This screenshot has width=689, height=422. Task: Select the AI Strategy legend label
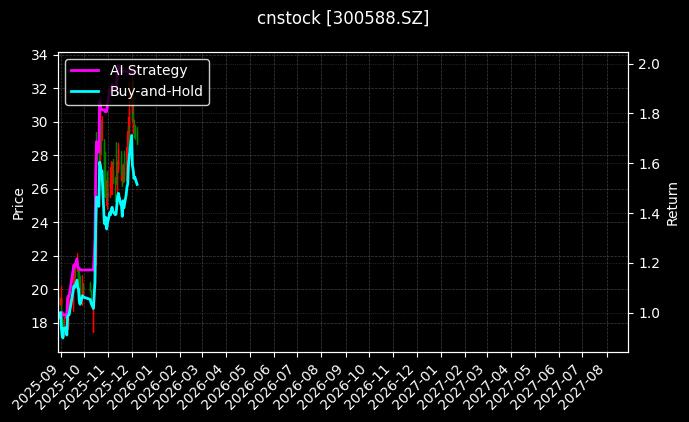point(149,70)
